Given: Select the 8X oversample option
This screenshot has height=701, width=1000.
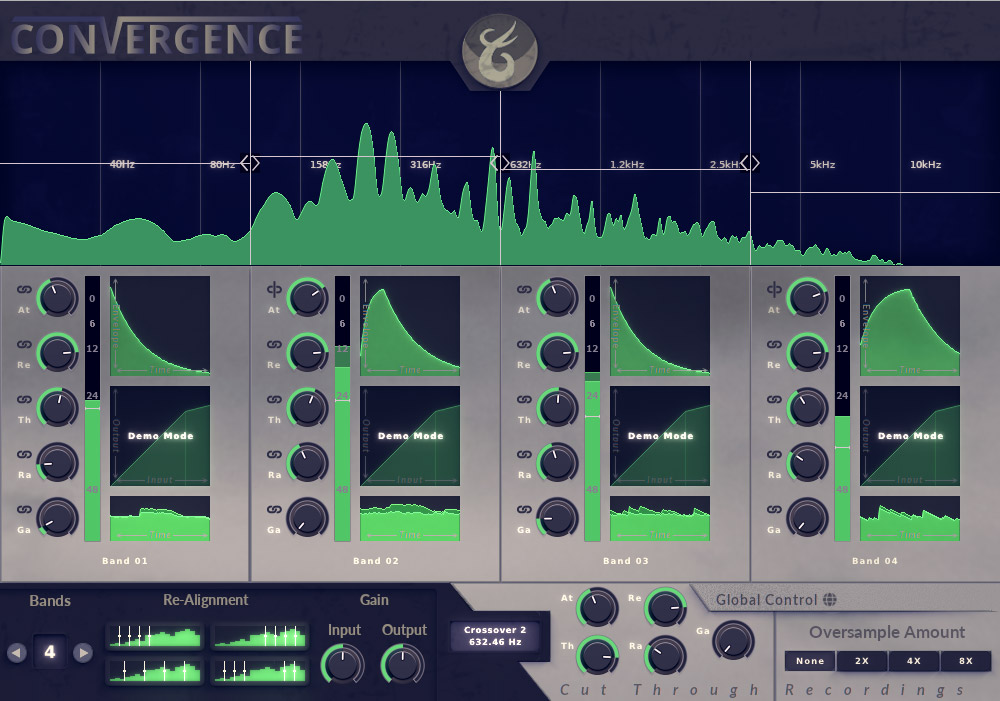Looking at the screenshot, I should [x=966, y=661].
